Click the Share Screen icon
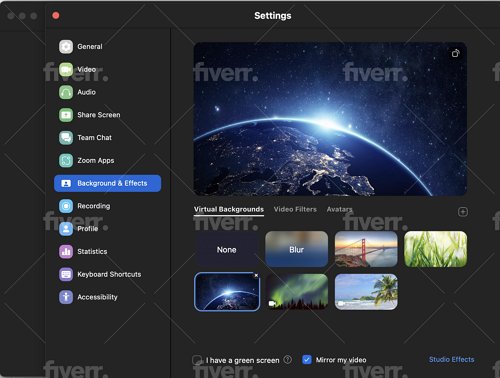 coord(66,115)
